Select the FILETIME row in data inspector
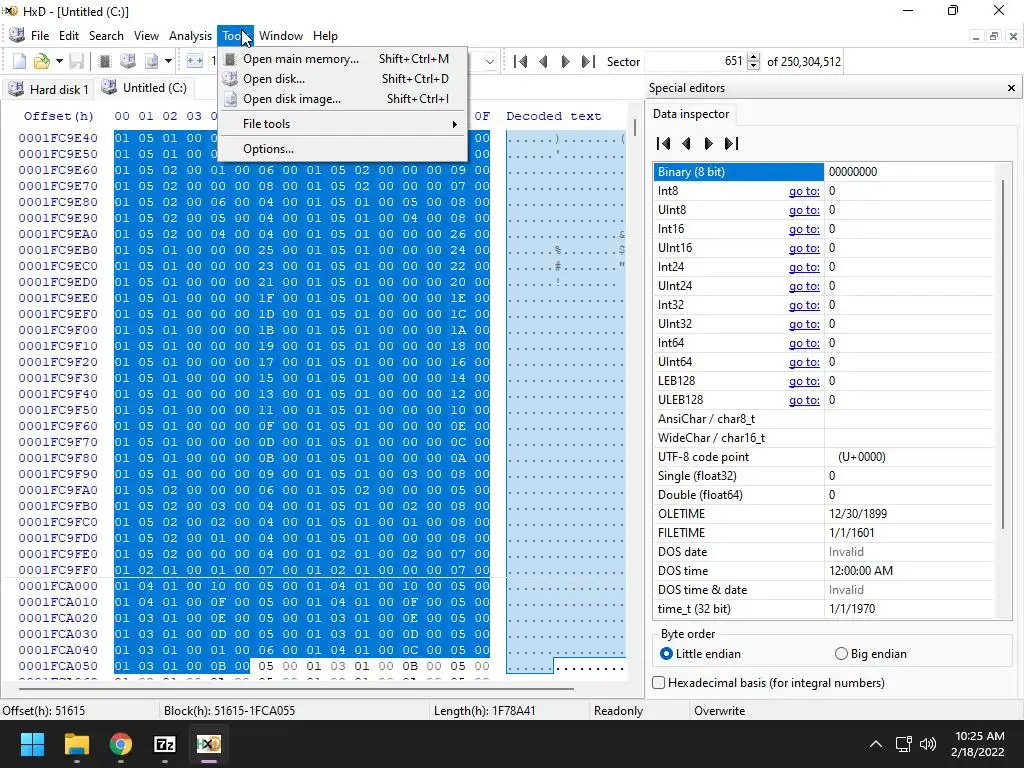1024x768 pixels. pos(823,533)
